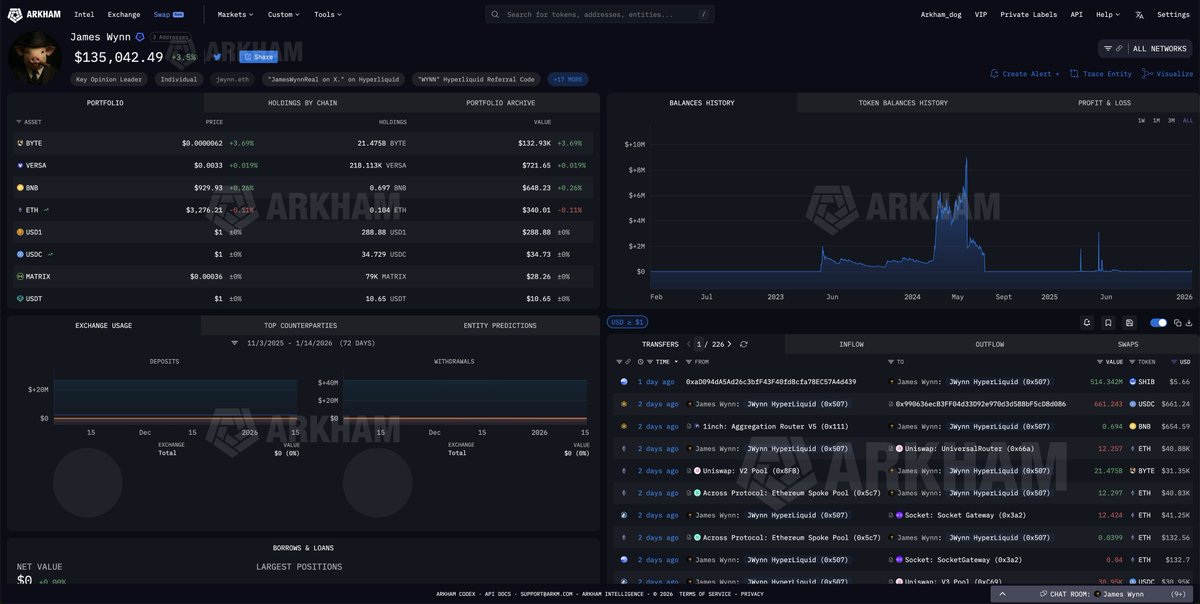Switch to Entity Predictions tab
The width and height of the screenshot is (1200, 604).
[500, 325]
